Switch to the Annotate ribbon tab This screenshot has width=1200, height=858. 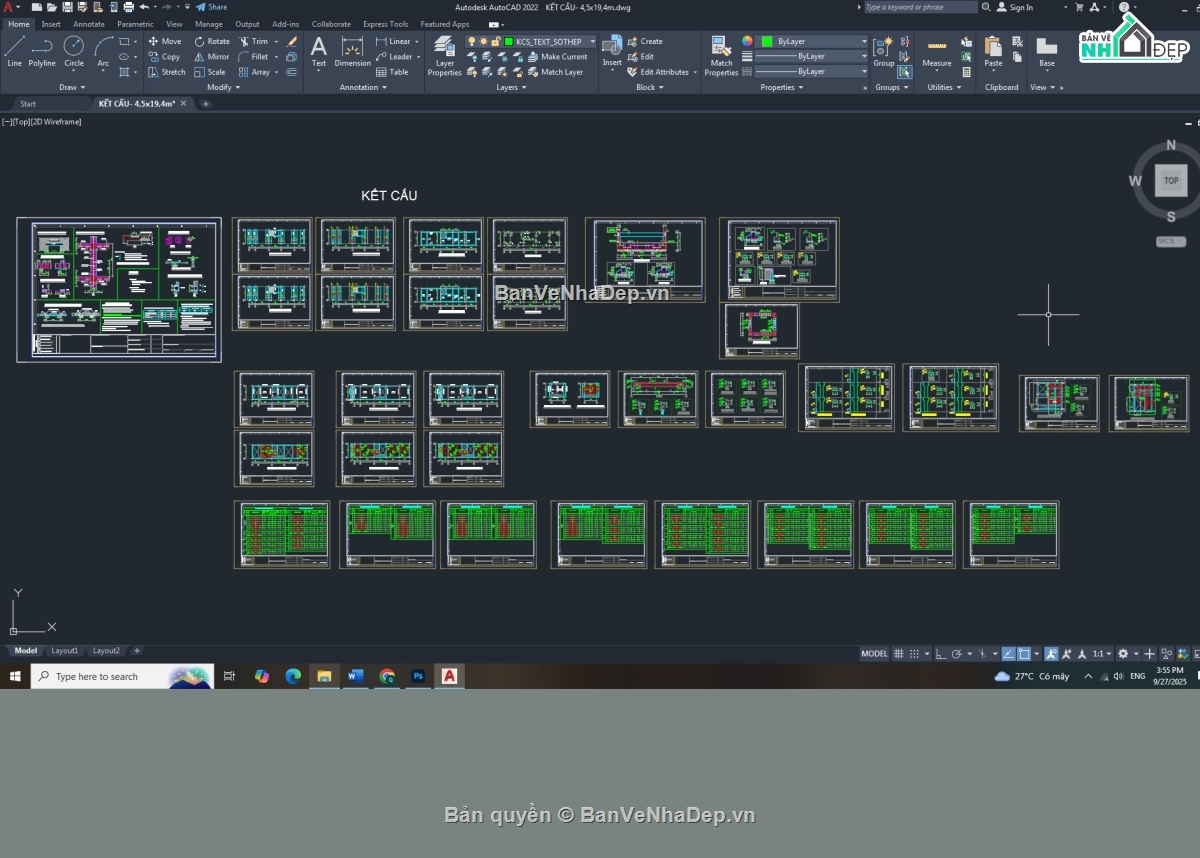89,24
